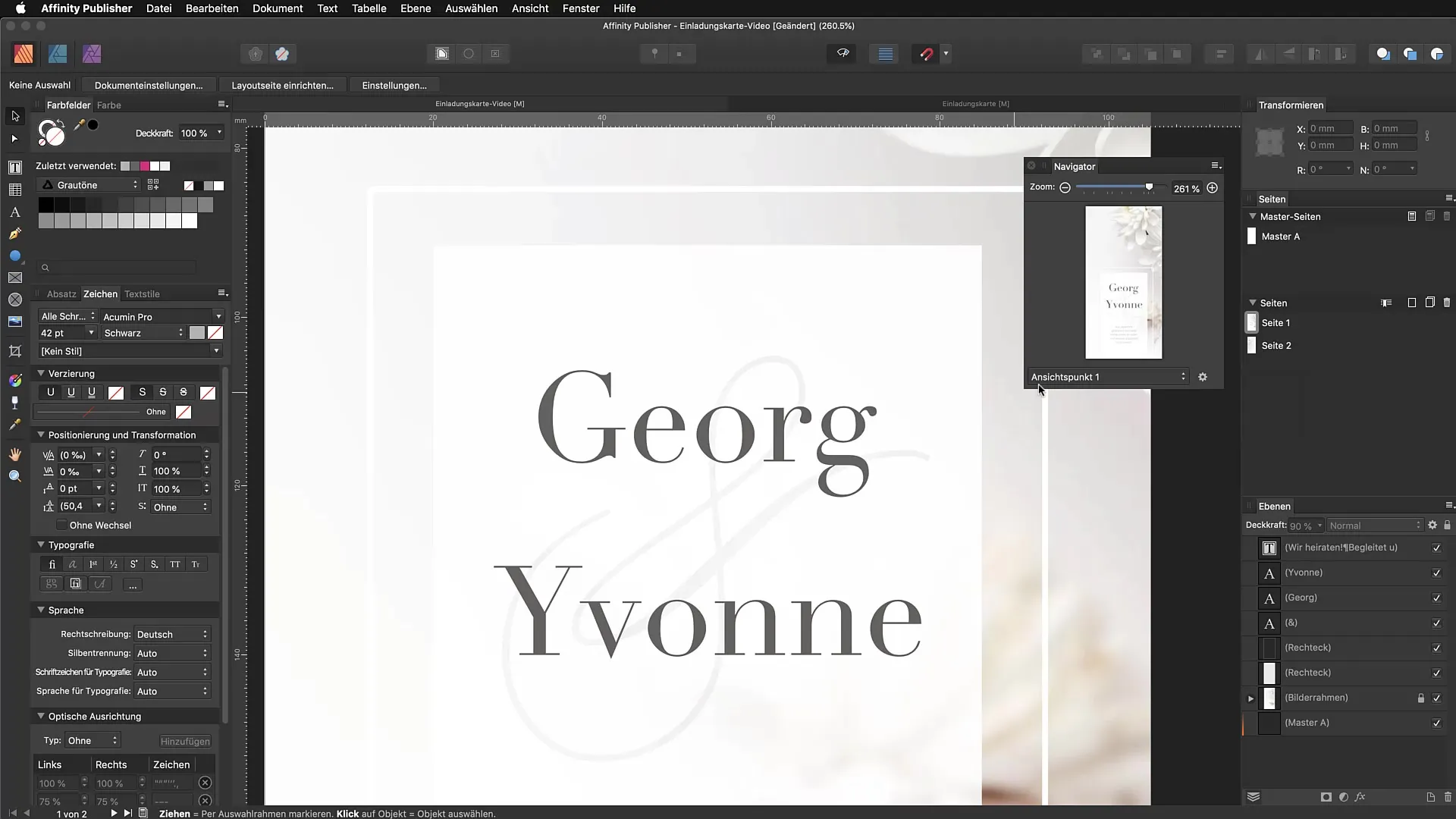The height and width of the screenshot is (819, 1456).
Task: Select the Fill tool
Action: 15,380
